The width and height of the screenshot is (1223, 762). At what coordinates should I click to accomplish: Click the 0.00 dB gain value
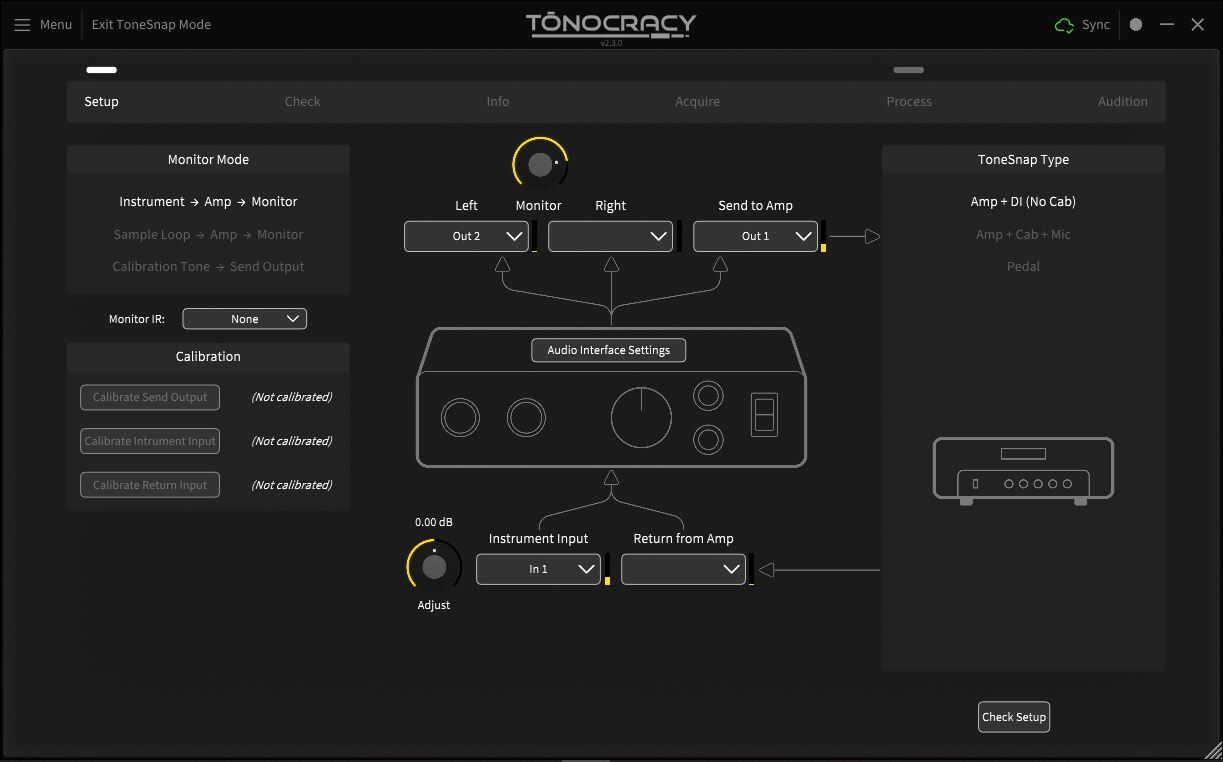(x=434, y=522)
